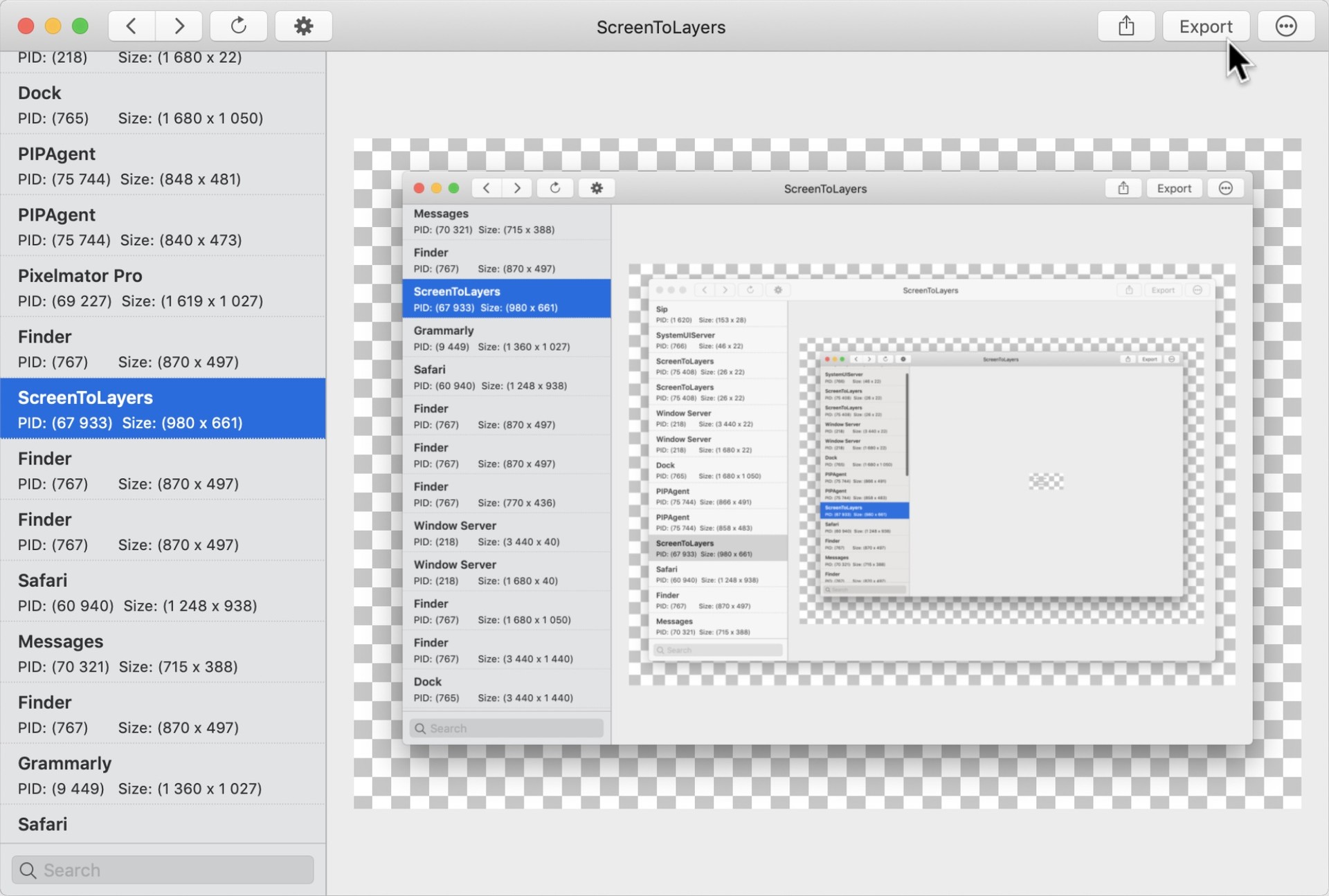Choose the Pixelmator Pro entry in the sidebar
1329x896 pixels.
point(163,286)
